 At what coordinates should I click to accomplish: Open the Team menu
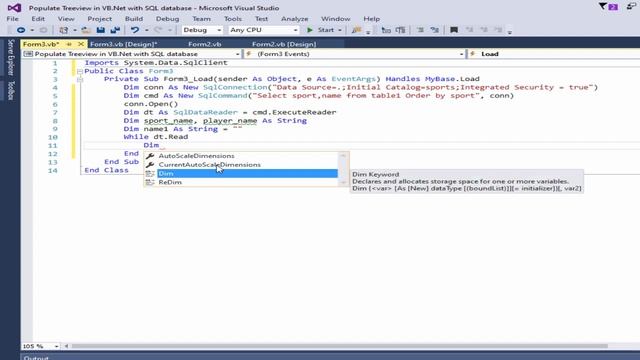coord(201,19)
